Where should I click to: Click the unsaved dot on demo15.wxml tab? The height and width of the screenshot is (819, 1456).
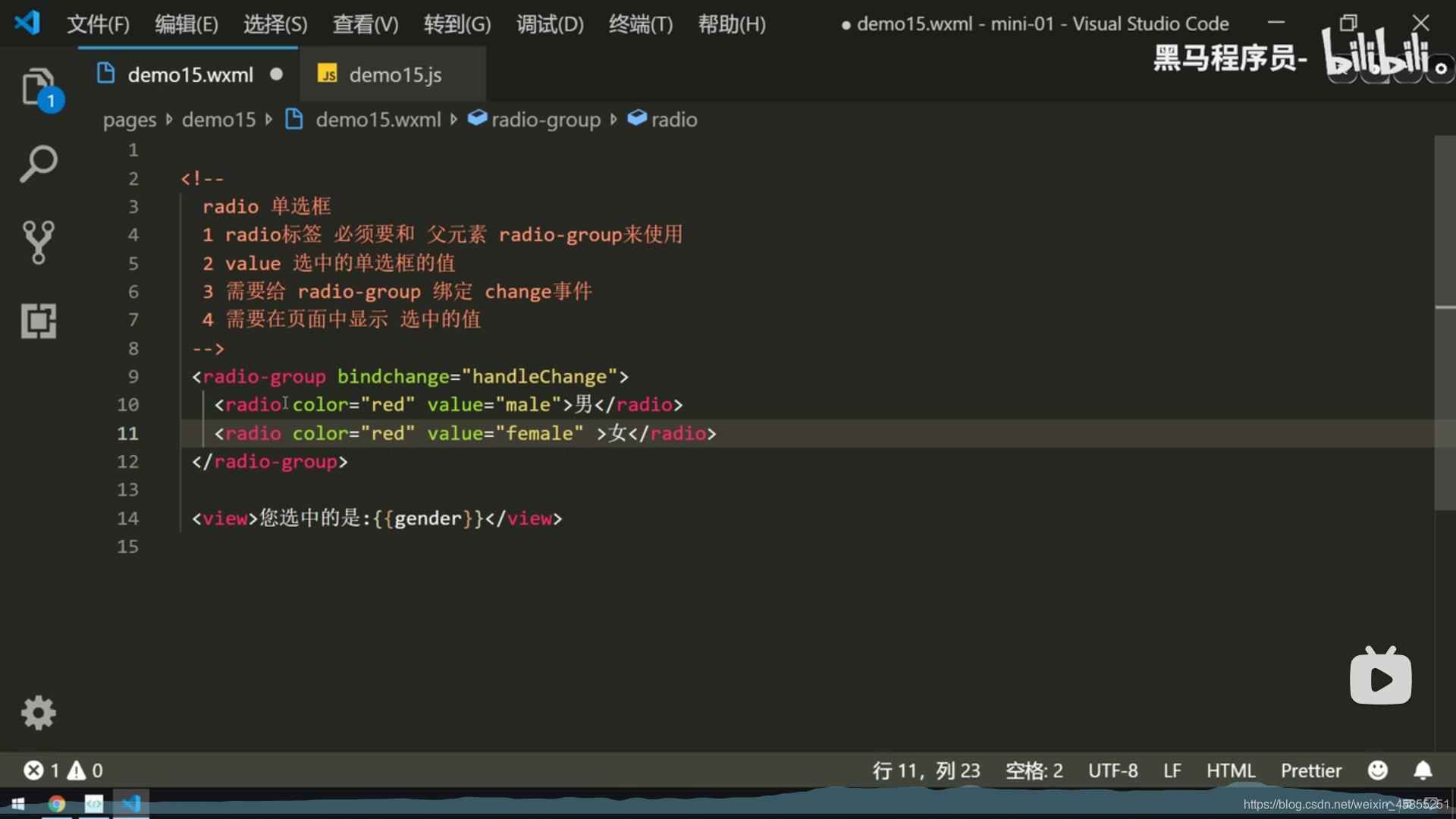[x=277, y=74]
